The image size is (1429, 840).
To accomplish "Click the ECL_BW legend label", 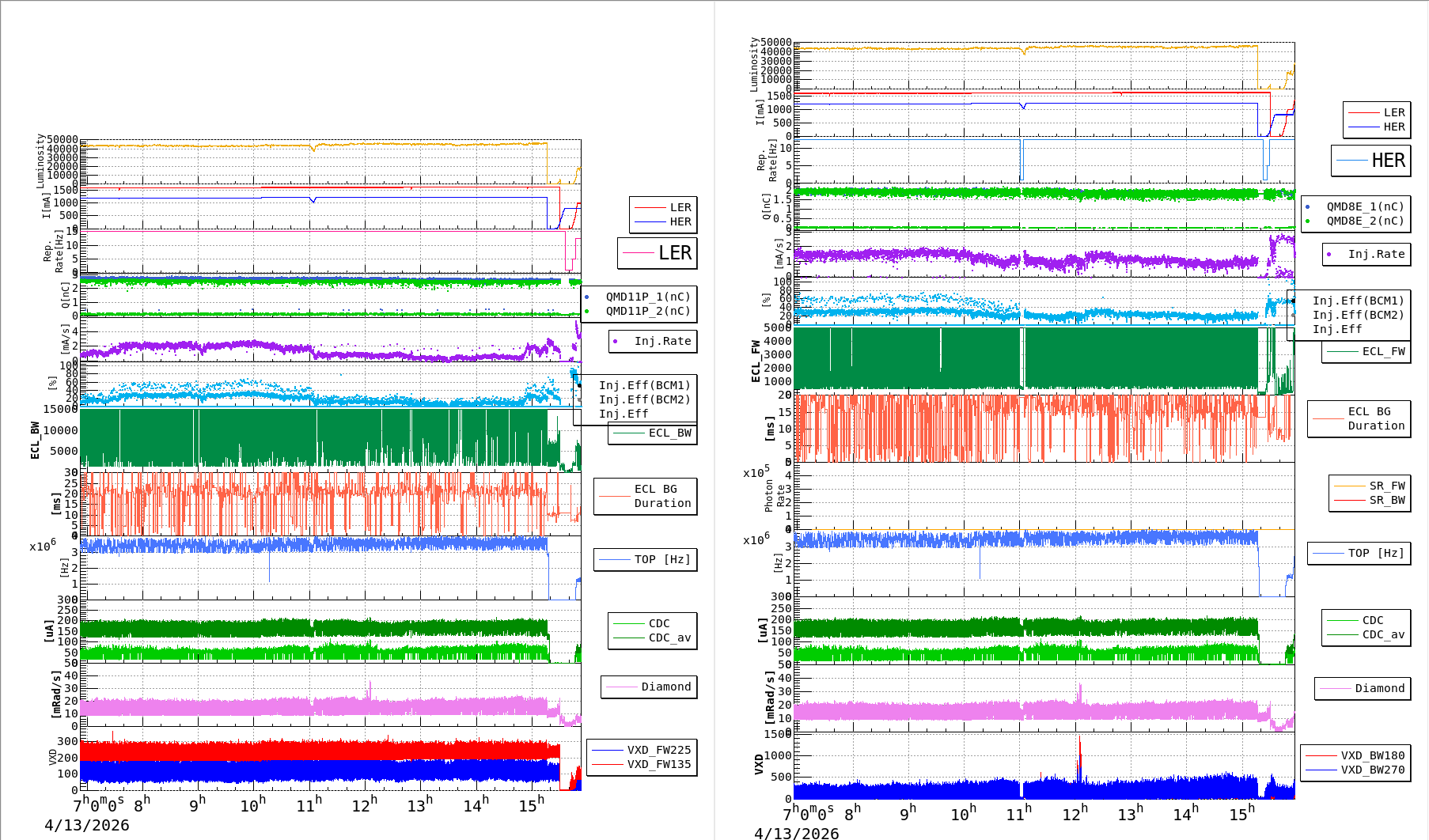I will click(669, 433).
